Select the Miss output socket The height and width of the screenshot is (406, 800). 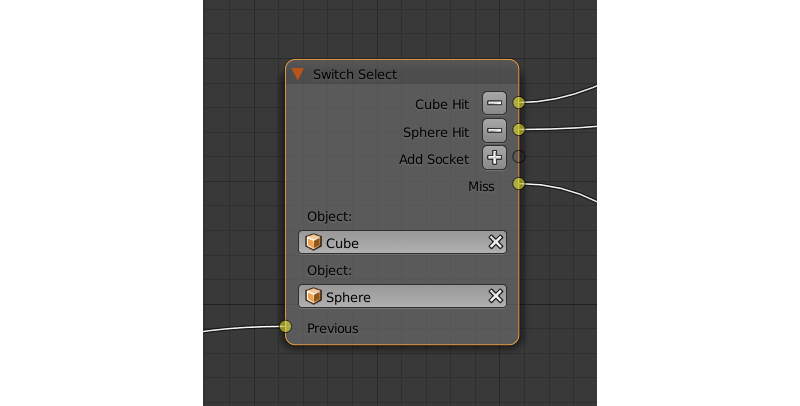point(518,183)
